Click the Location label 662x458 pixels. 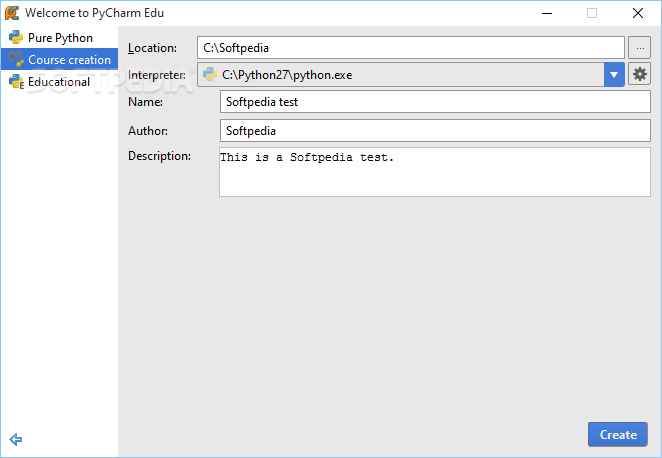(x=152, y=48)
